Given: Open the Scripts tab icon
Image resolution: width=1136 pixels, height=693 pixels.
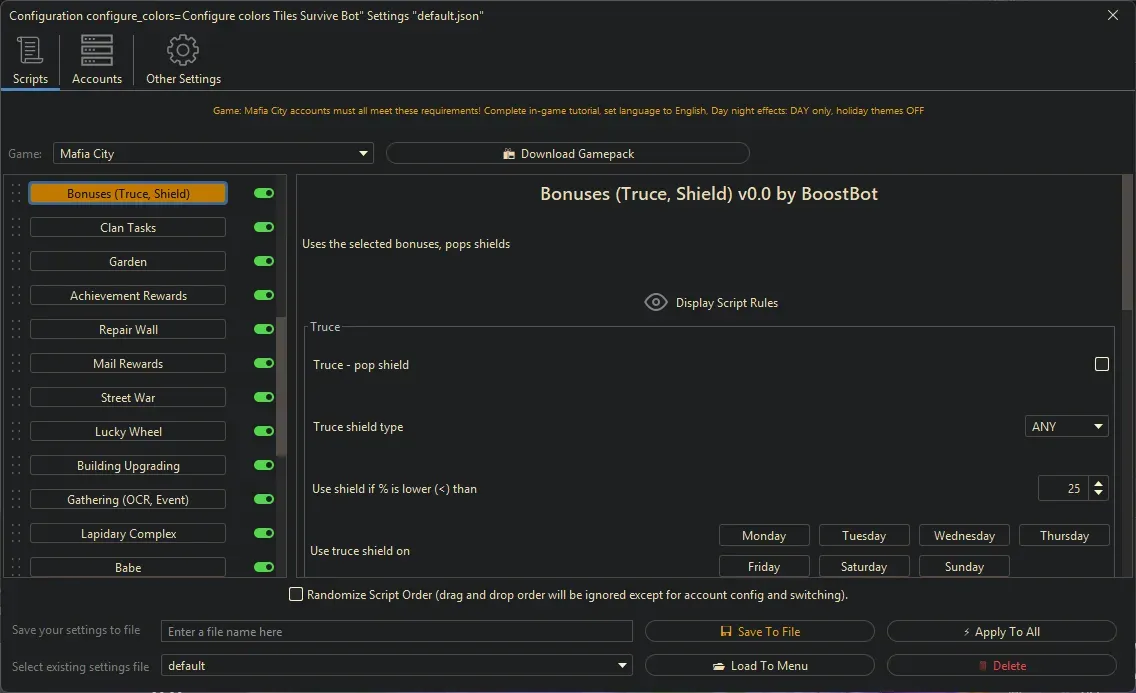Looking at the screenshot, I should point(30,50).
